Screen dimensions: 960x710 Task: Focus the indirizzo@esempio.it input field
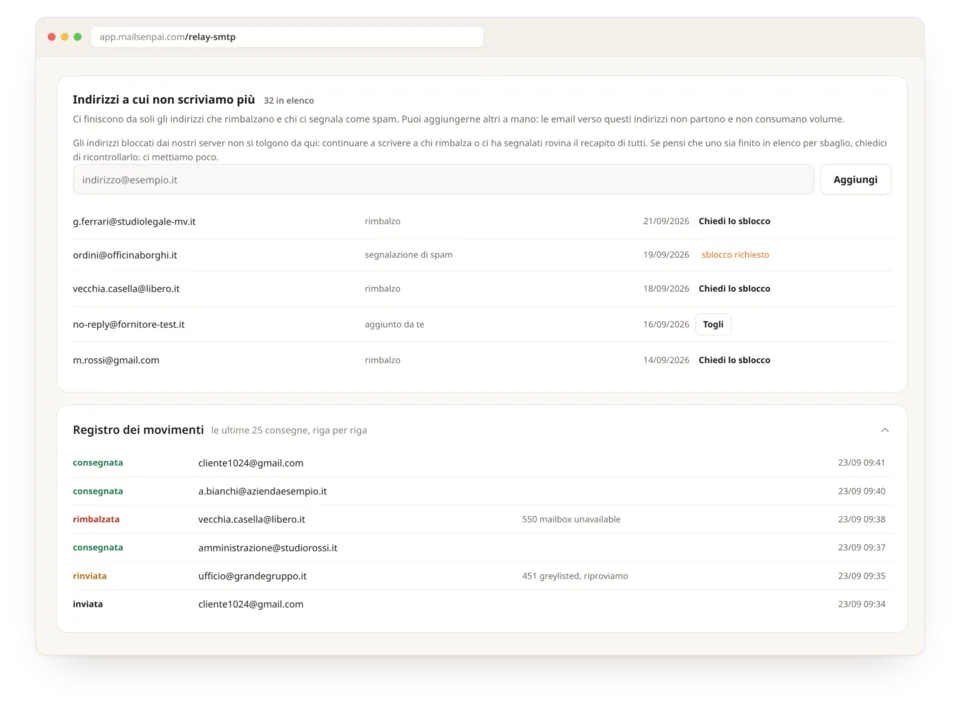click(x=443, y=179)
